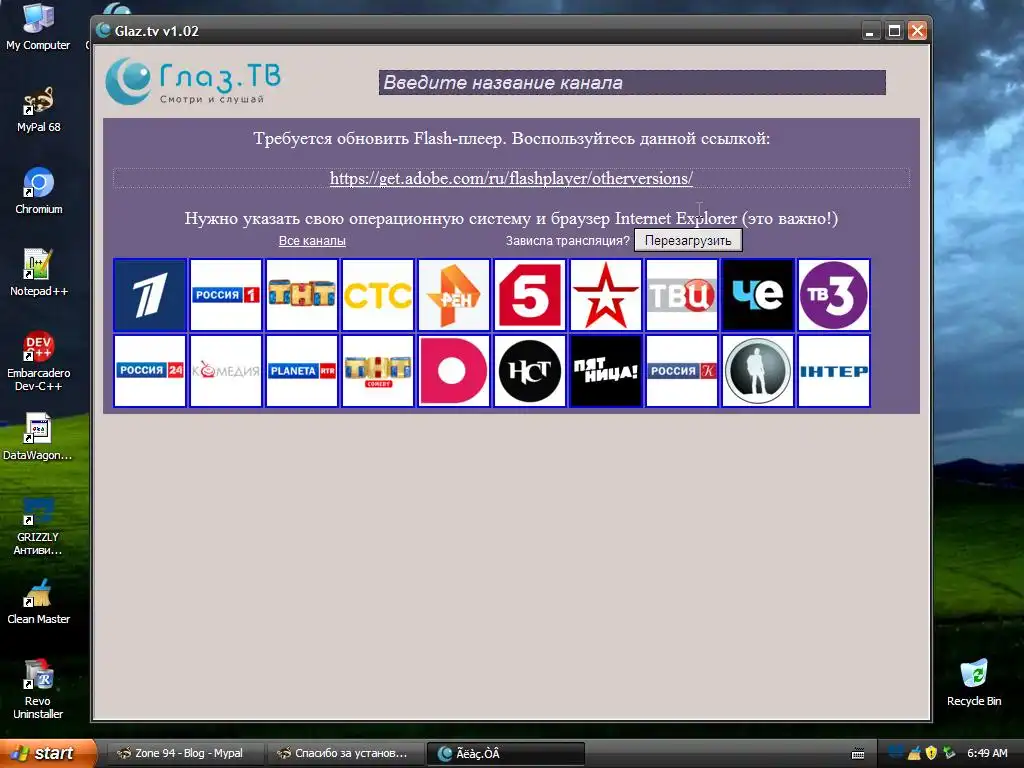
Task: Switch to Спасибо за установ... taskbar item
Action: (345, 754)
